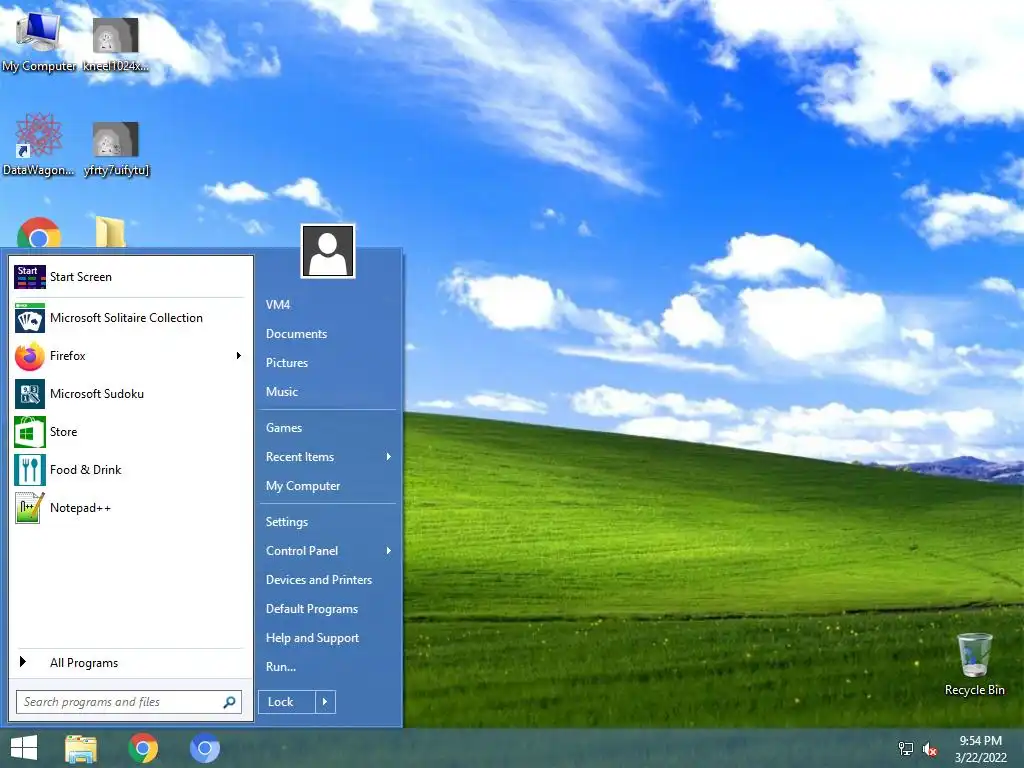Open Games from Start menu
This screenshot has height=768, width=1024.
283,428
